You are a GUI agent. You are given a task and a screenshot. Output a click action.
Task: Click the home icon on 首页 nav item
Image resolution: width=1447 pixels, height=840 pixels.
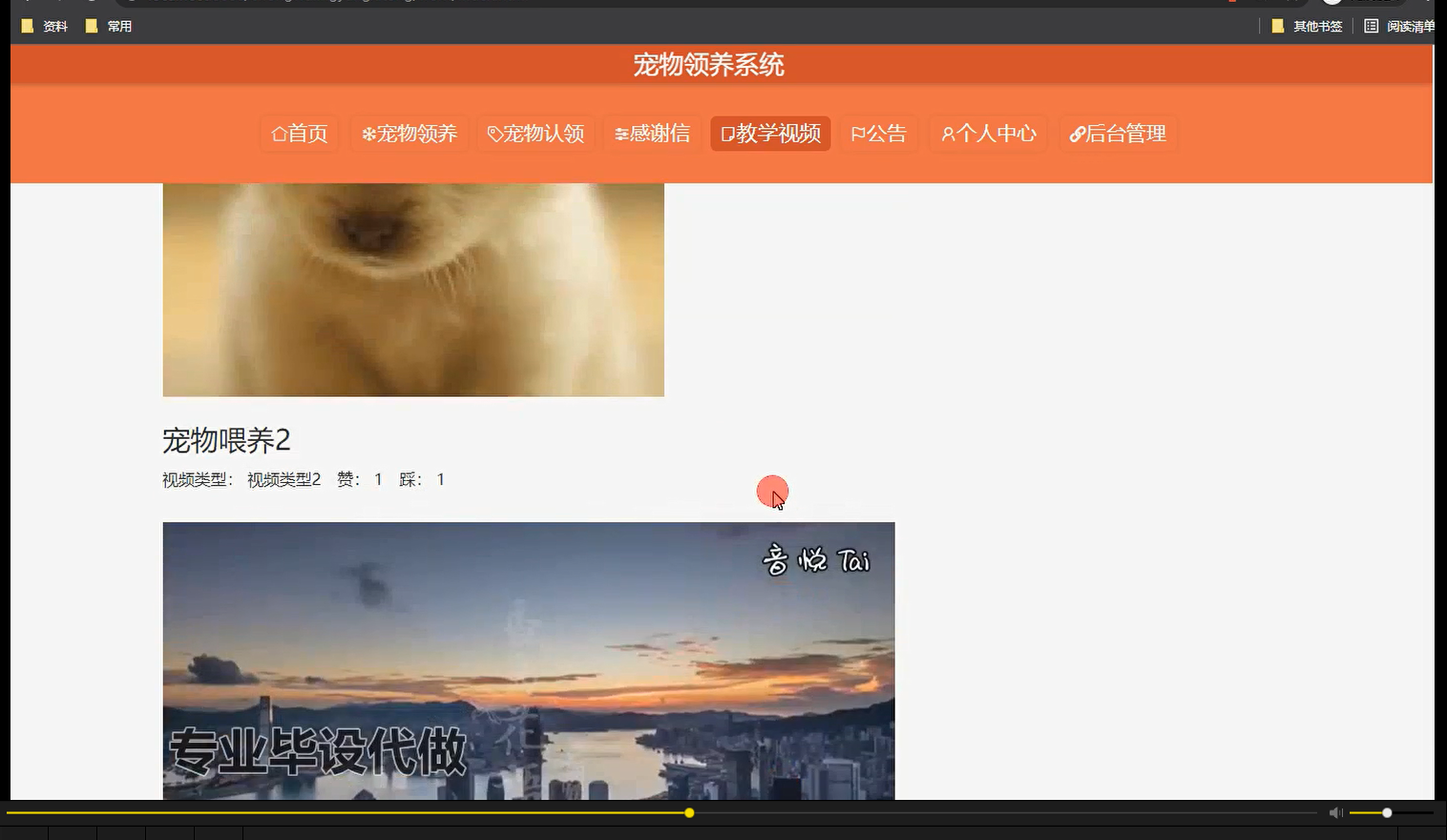[x=280, y=134]
